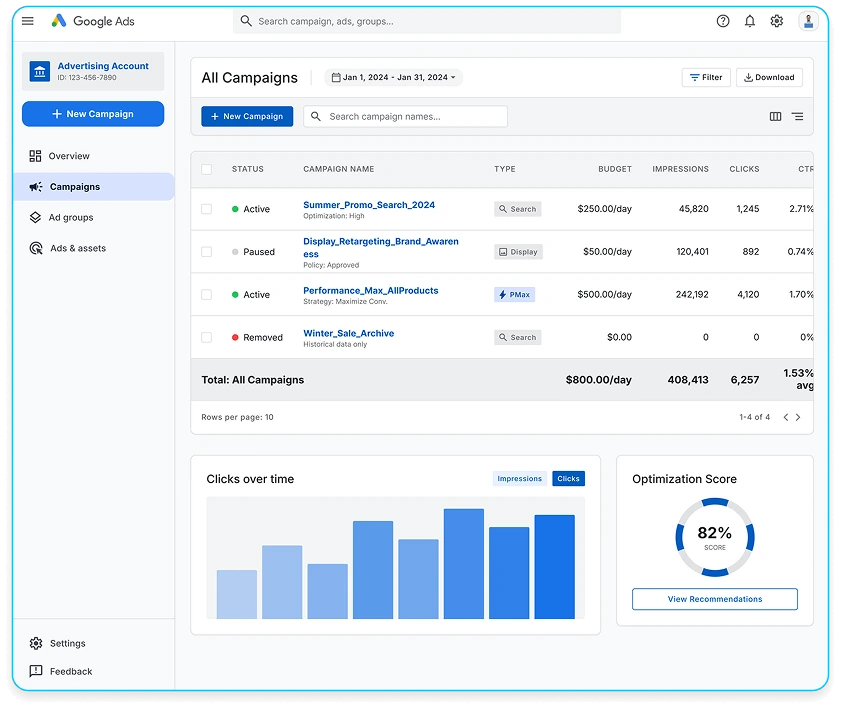Image resolution: width=841 pixels, height=709 pixels.
Task: Sort by the STATUS column header
Action: tap(248, 169)
